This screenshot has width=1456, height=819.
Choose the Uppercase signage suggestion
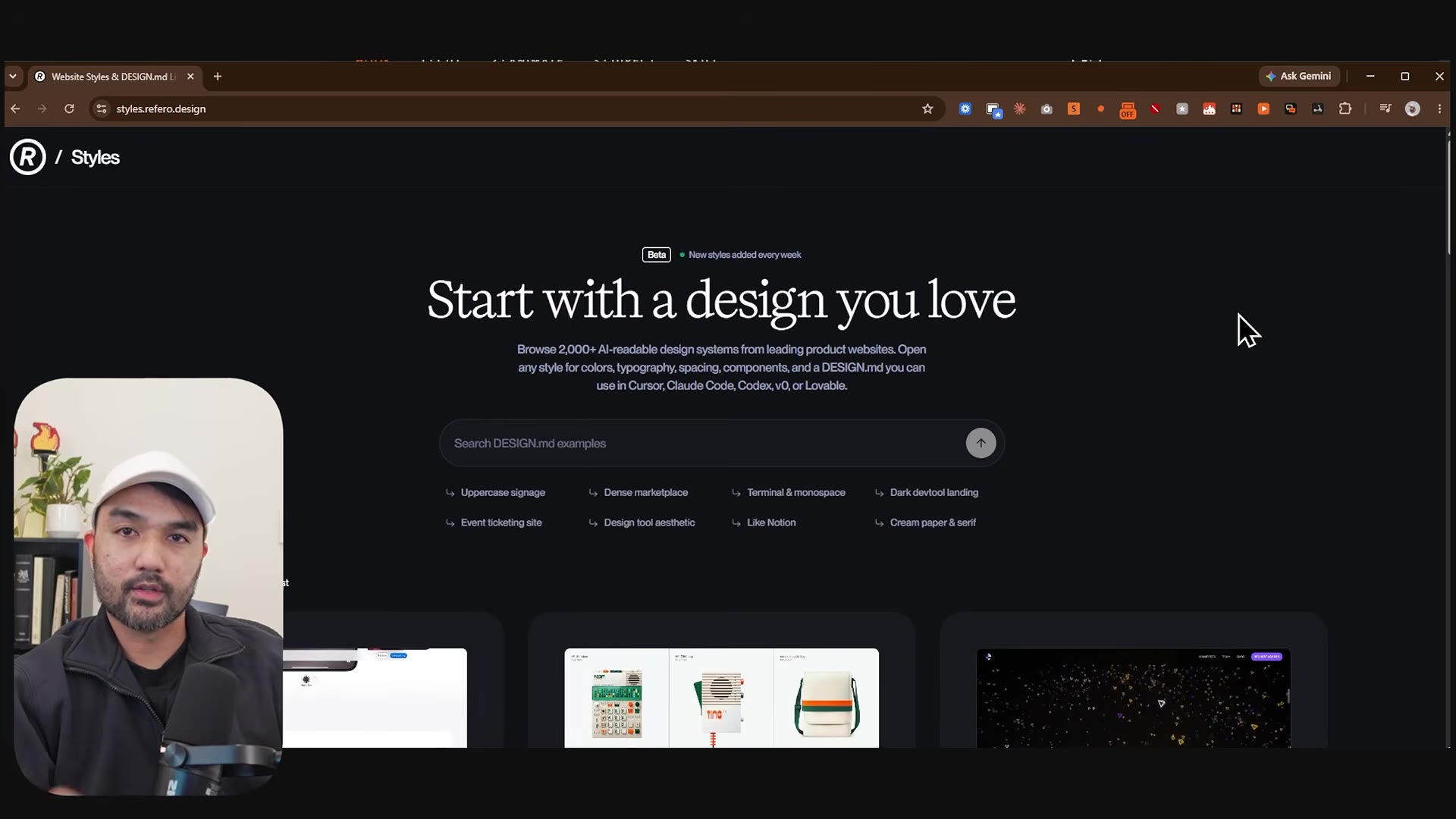tap(495, 492)
